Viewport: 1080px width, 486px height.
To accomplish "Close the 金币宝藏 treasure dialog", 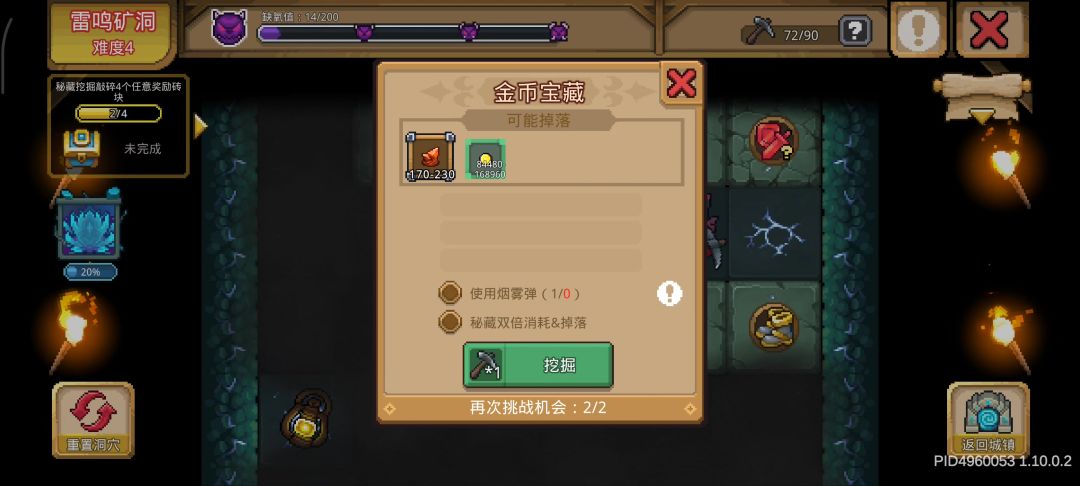I will pyautogui.click(x=681, y=83).
